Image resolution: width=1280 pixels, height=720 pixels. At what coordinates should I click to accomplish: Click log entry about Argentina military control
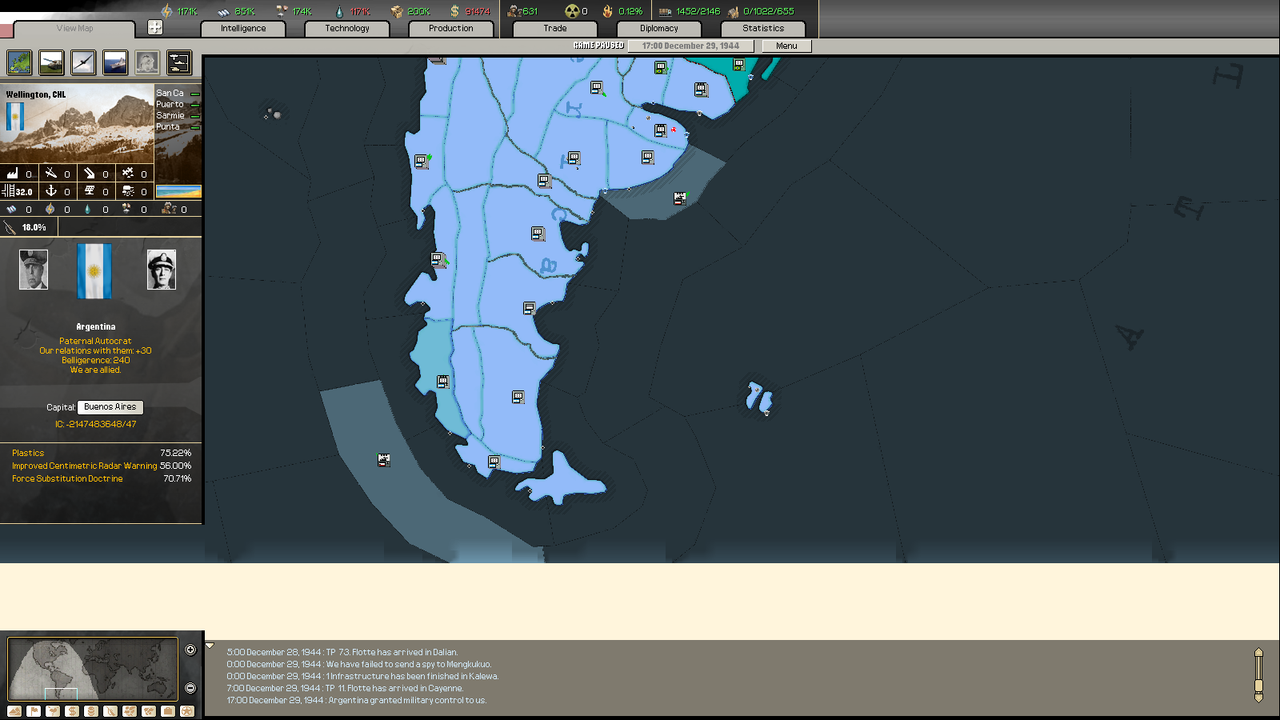tap(357, 700)
